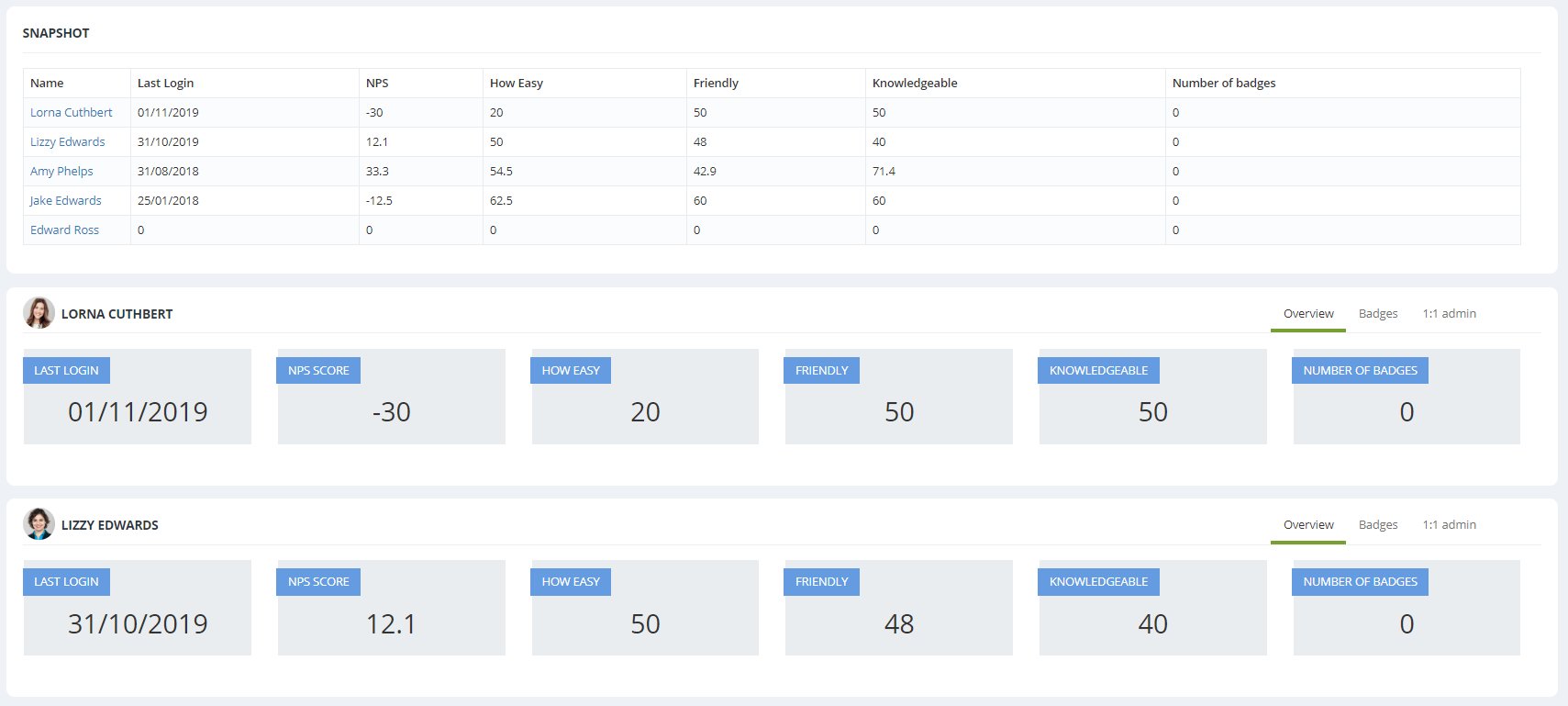1568x706 pixels.
Task: Click Lorna Cuthbert's NUMBER OF BADGES label
Action: pos(1360,370)
